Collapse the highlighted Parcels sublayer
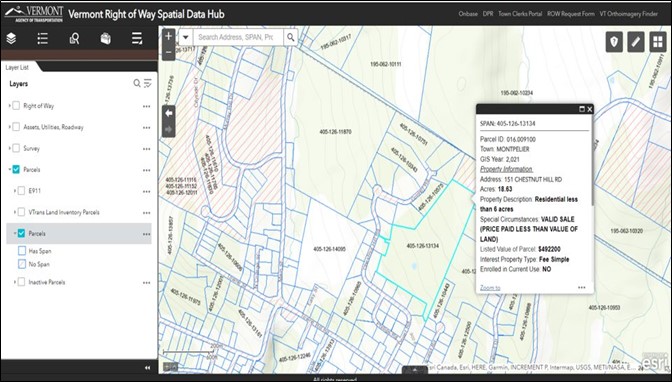Viewport: 672px width, 382px height. point(15,233)
